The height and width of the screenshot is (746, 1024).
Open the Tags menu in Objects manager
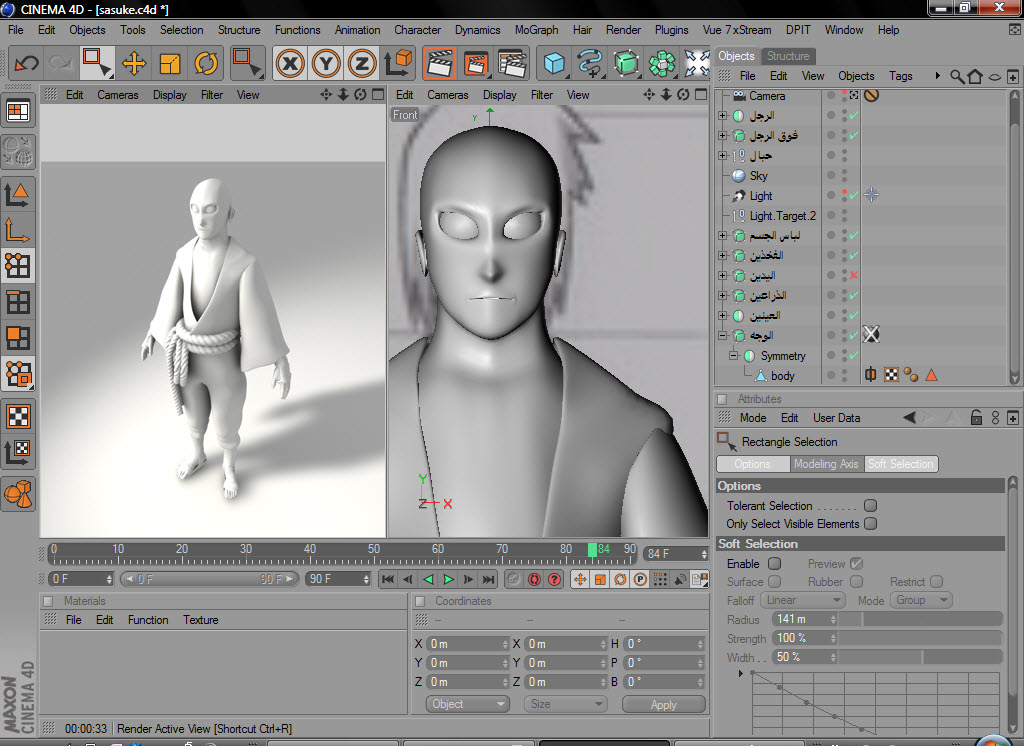pyautogui.click(x=901, y=76)
